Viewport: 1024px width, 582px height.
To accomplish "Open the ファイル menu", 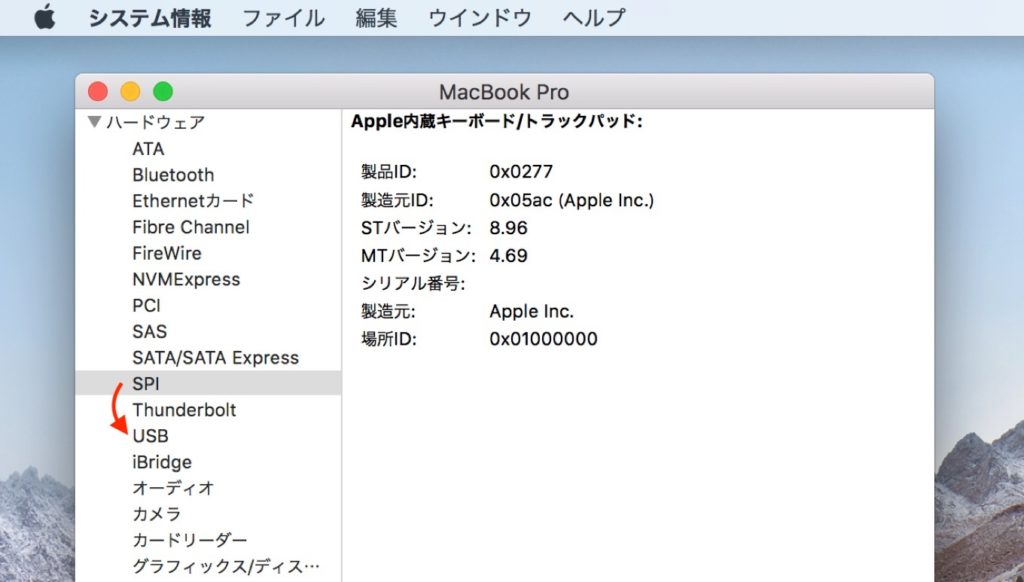I will point(283,16).
